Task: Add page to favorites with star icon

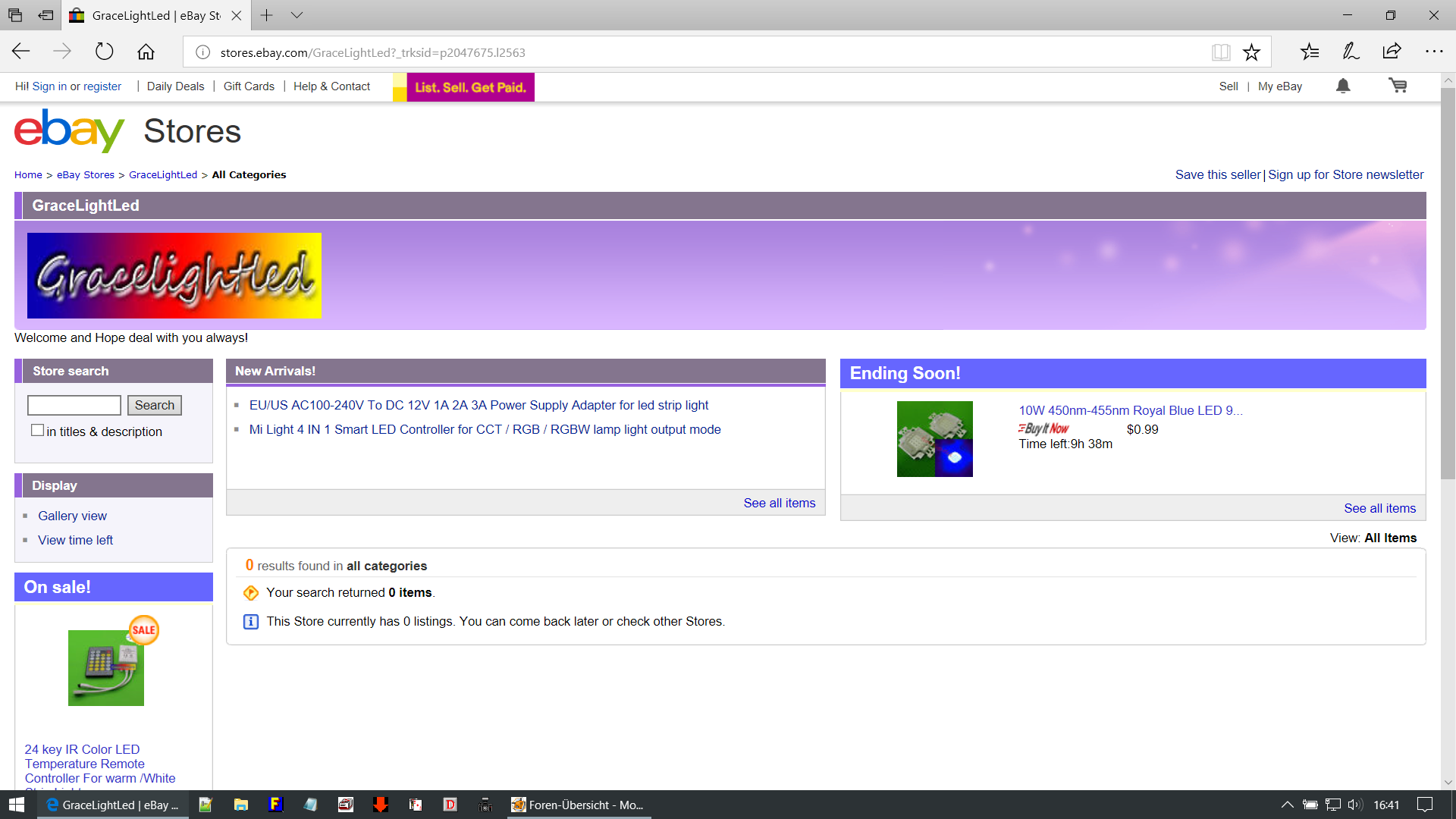Action: tap(1251, 52)
